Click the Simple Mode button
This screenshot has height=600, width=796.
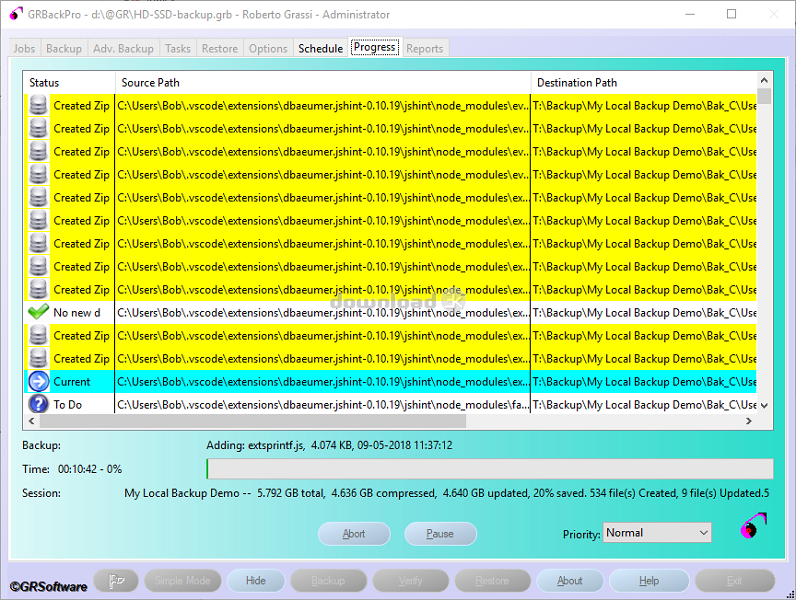pyautogui.click(x=183, y=580)
